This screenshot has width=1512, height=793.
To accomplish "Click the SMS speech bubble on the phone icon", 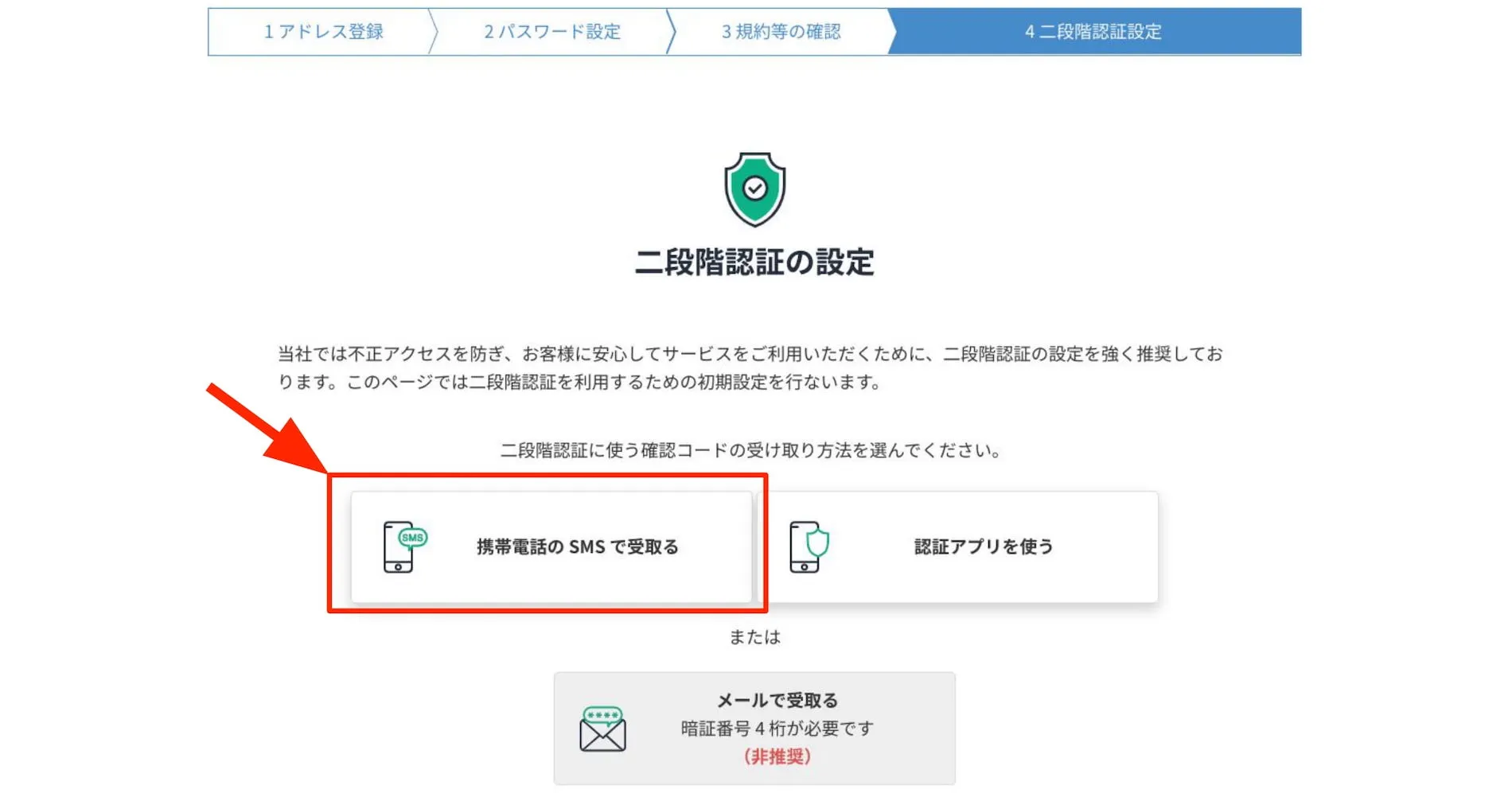I will 412,538.
